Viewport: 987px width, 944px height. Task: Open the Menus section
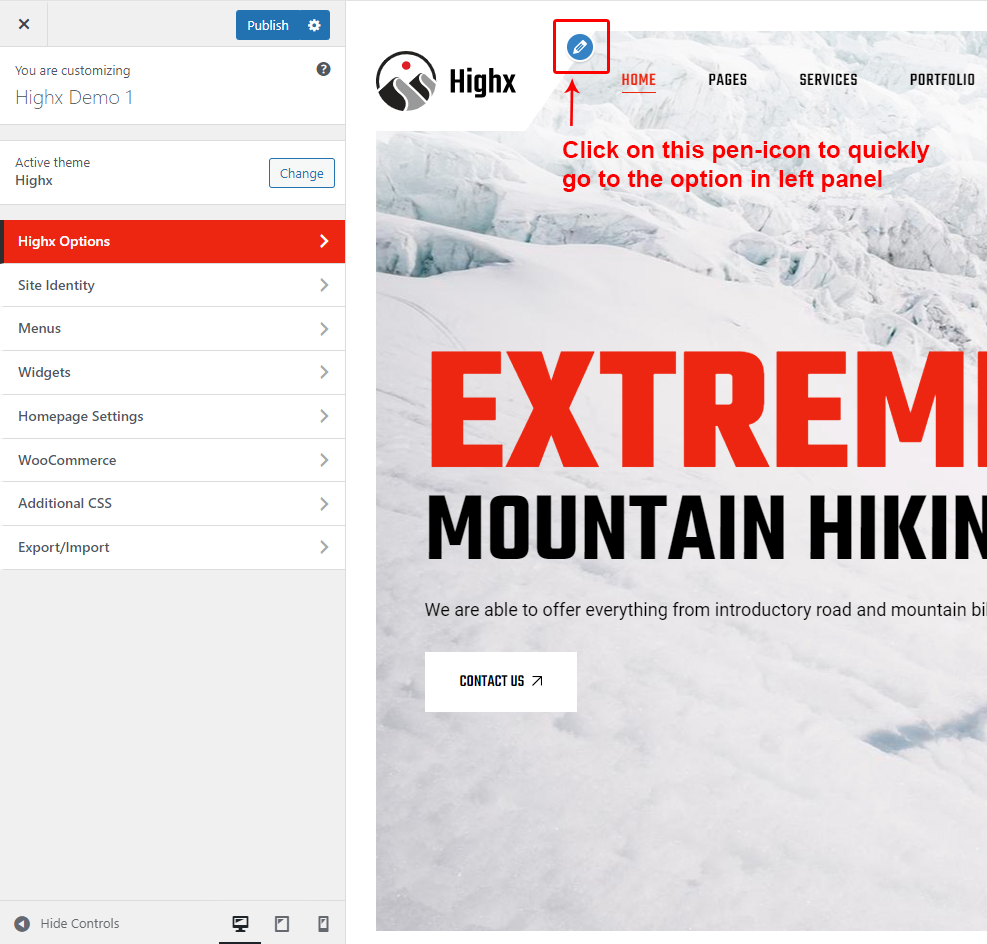tap(173, 329)
